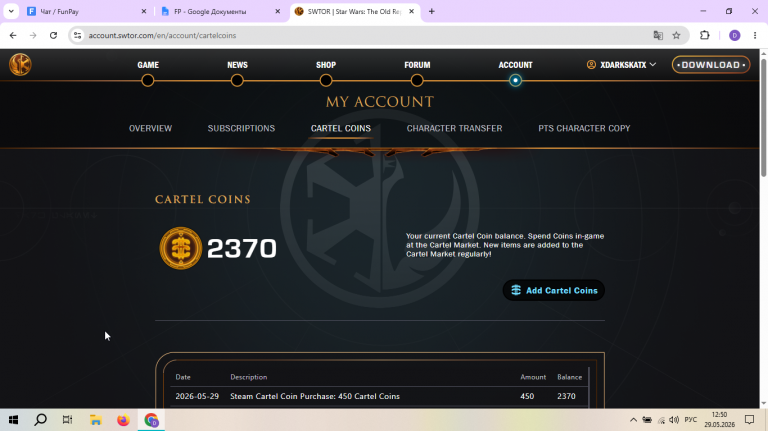Image resolution: width=768 pixels, height=431 pixels.
Task: Open the PTS Character Copy tab
Action: point(584,128)
